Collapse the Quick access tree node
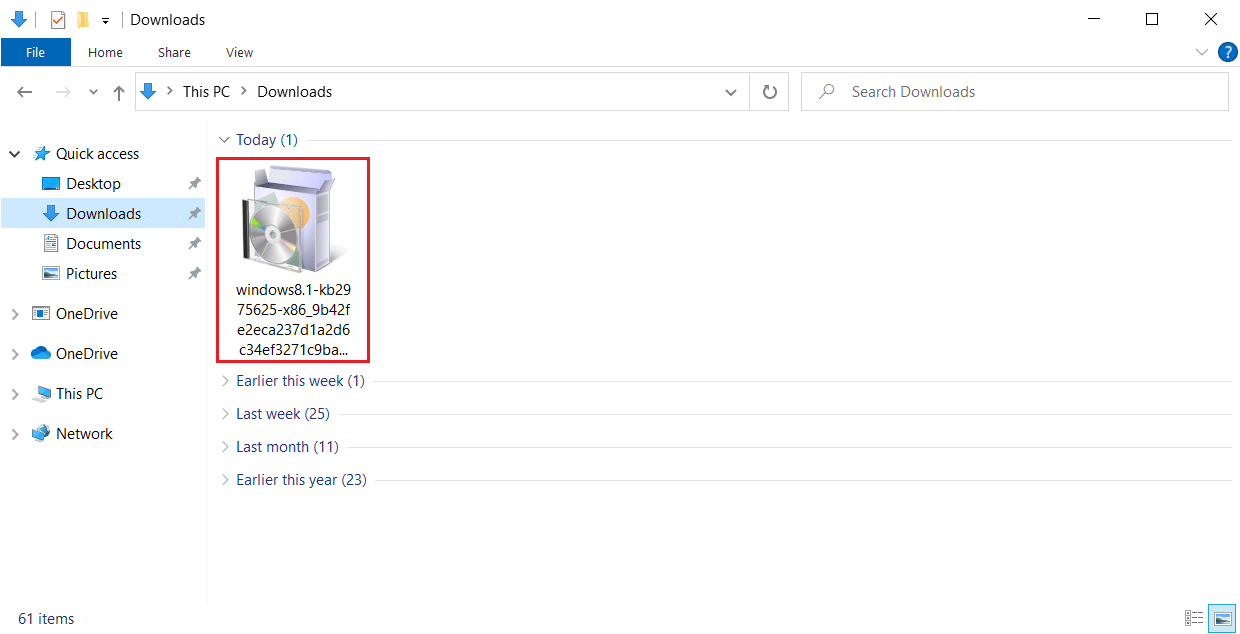 click(x=15, y=154)
